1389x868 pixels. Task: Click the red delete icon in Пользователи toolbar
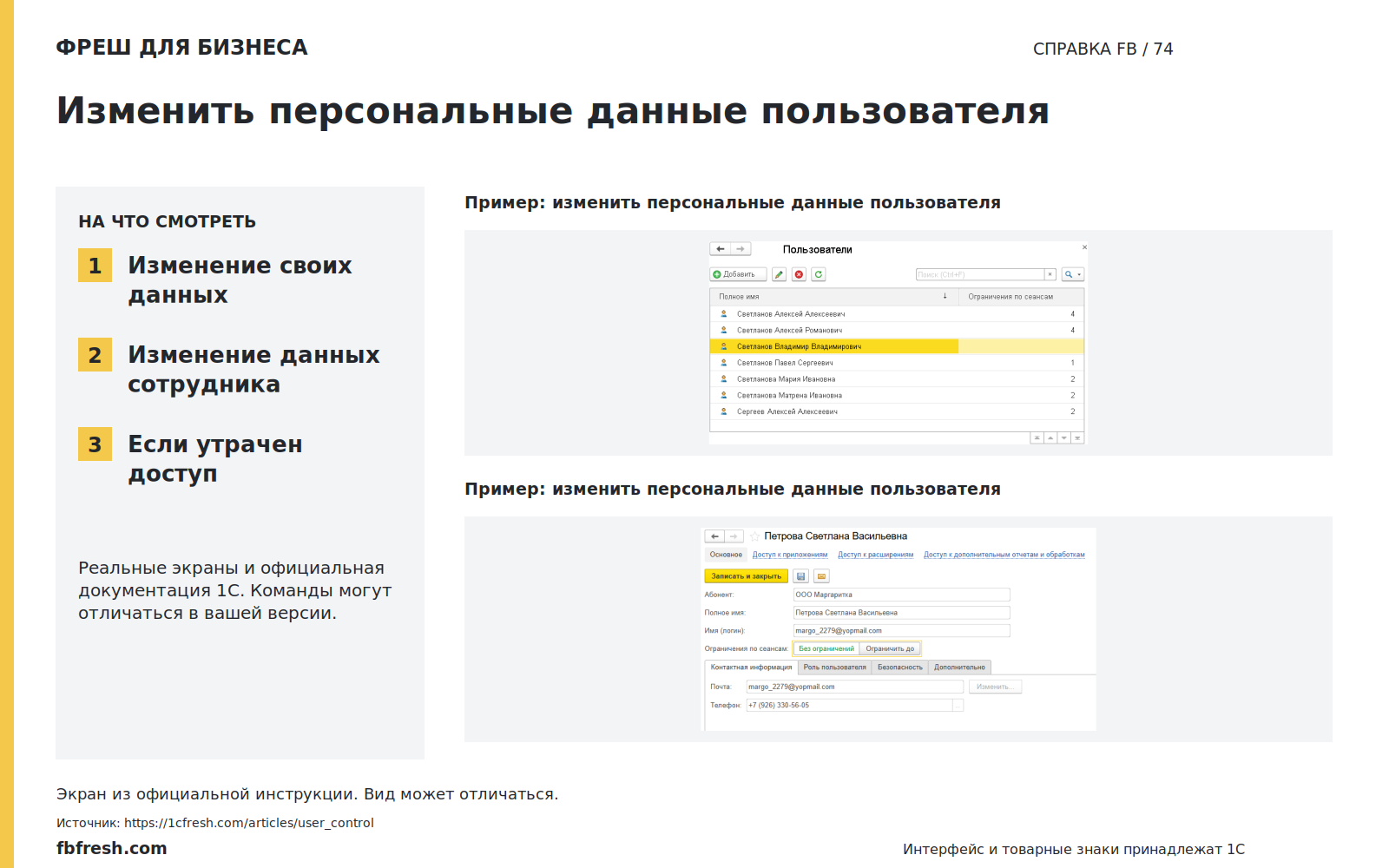tap(800, 274)
